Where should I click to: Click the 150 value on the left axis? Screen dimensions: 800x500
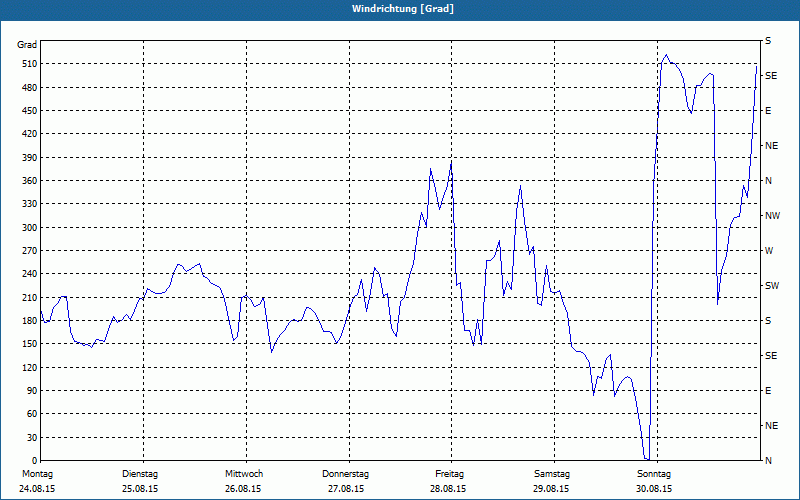(30, 344)
